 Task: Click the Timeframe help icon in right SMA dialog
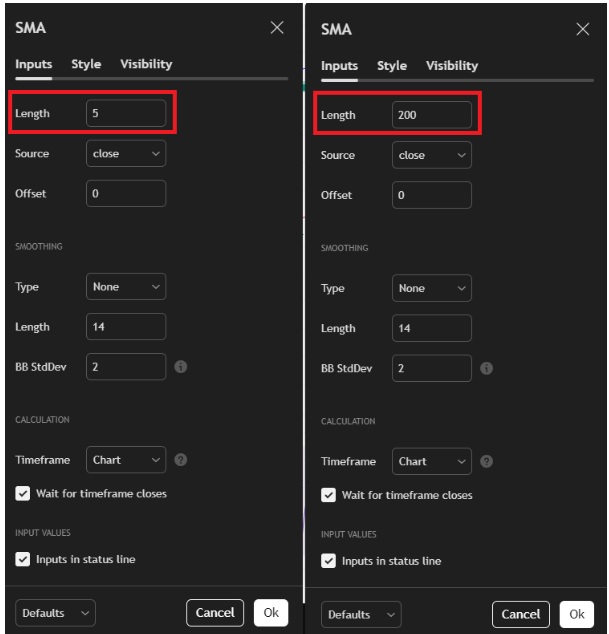486,461
